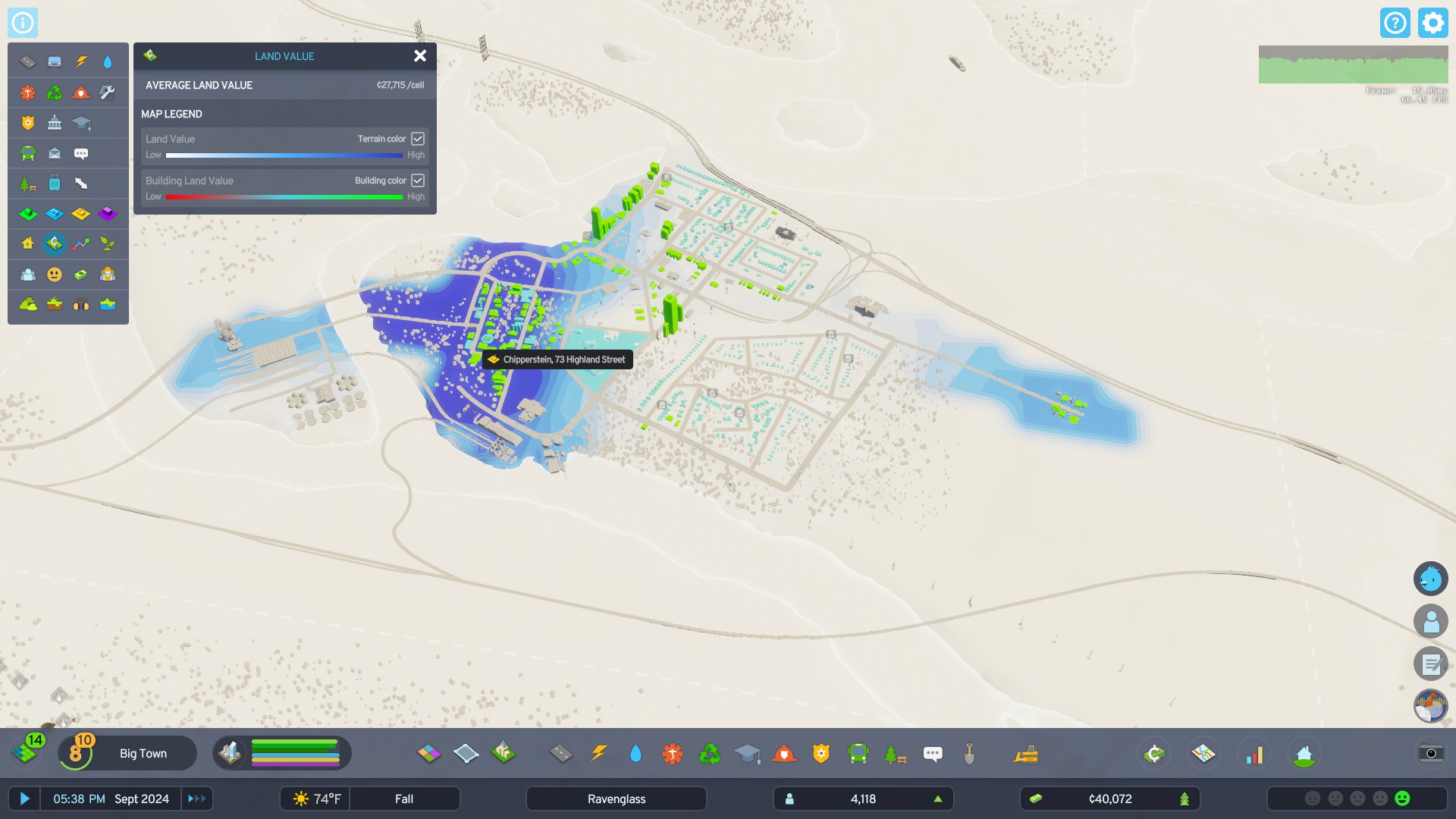Click the Land Value gradient bar
Image resolution: width=1456 pixels, height=819 pixels.
coord(284,155)
